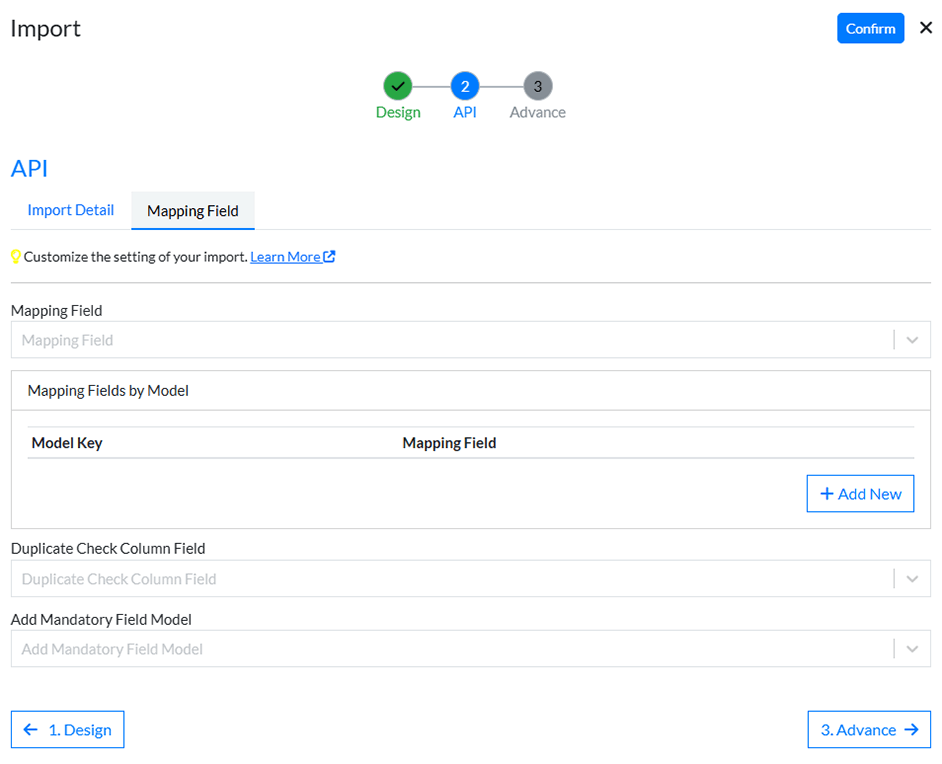Click the Add Mandatory Field Model input
This screenshot has width=942, height=764.
click(450, 649)
